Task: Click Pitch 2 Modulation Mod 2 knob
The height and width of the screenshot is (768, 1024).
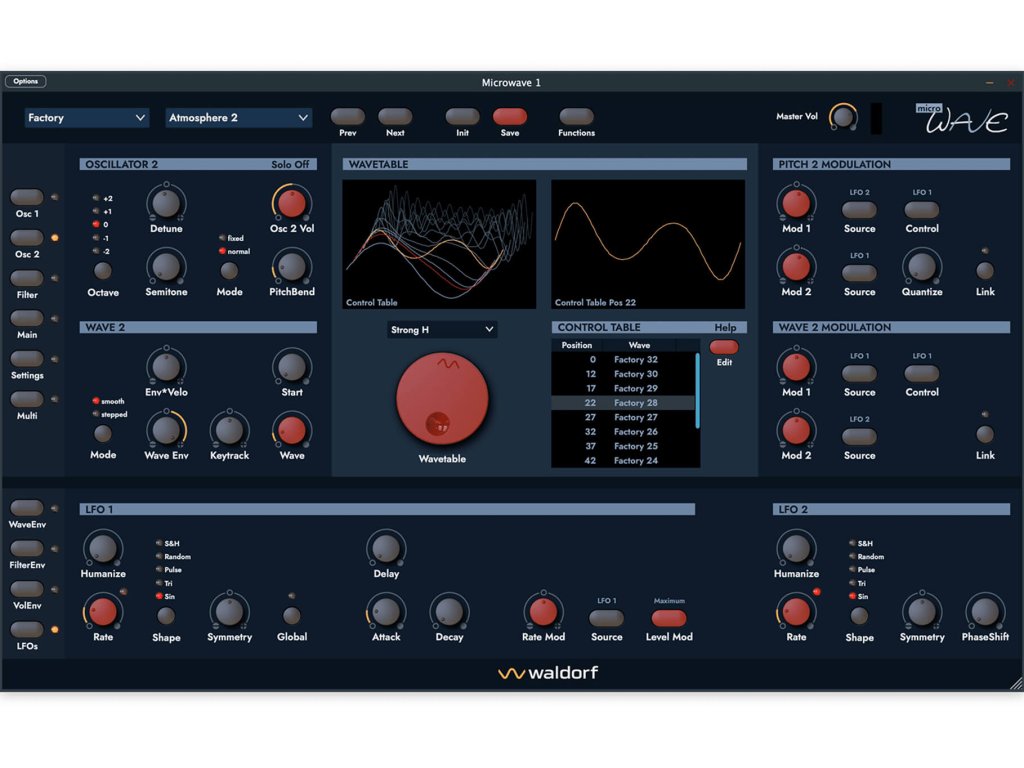Action: pyautogui.click(x=795, y=266)
